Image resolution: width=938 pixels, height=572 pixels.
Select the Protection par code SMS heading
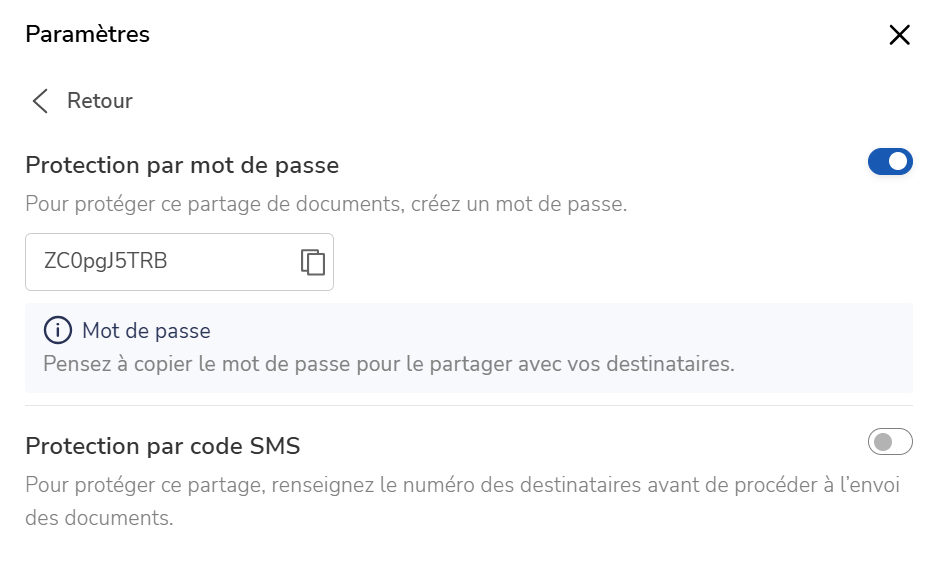point(163,446)
